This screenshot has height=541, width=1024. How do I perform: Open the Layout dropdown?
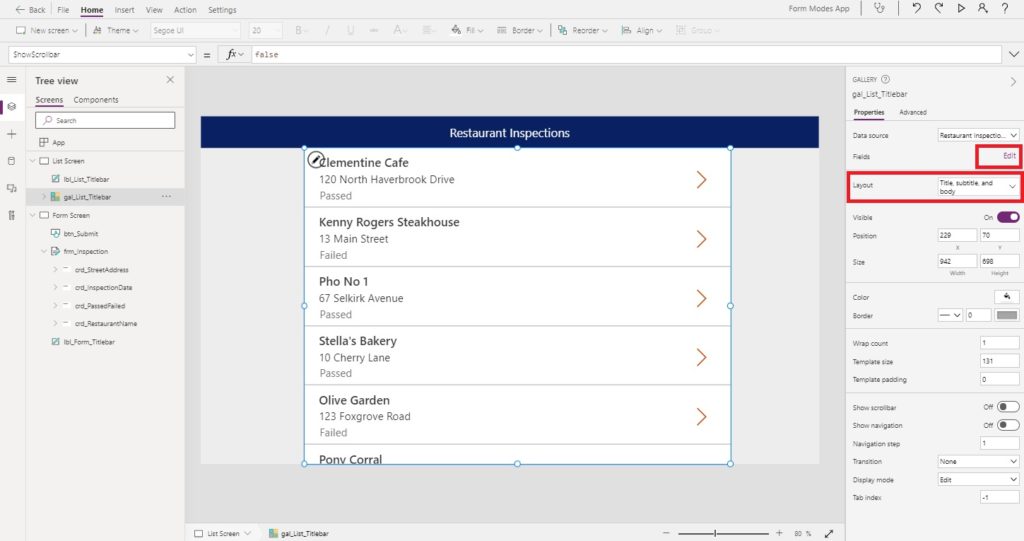coord(978,187)
